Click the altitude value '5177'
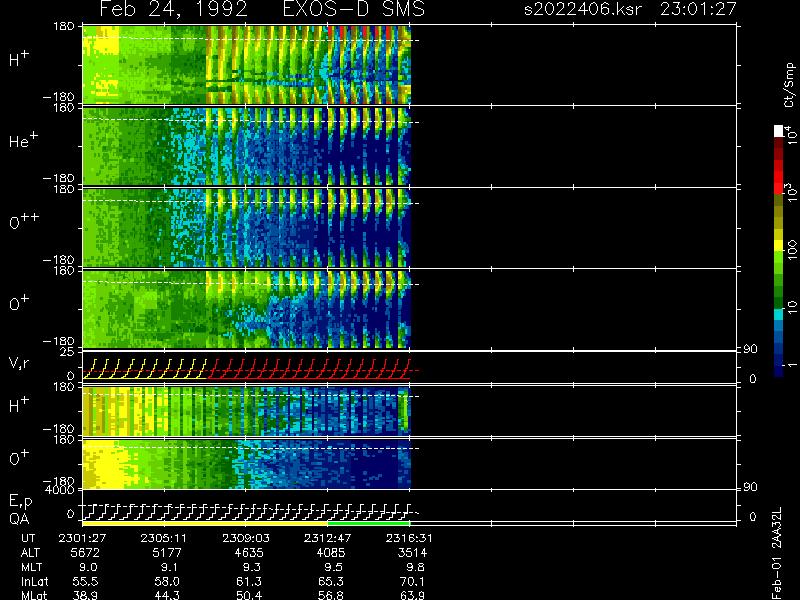The height and width of the screenshot is (600, 800). tap(167, 553)
